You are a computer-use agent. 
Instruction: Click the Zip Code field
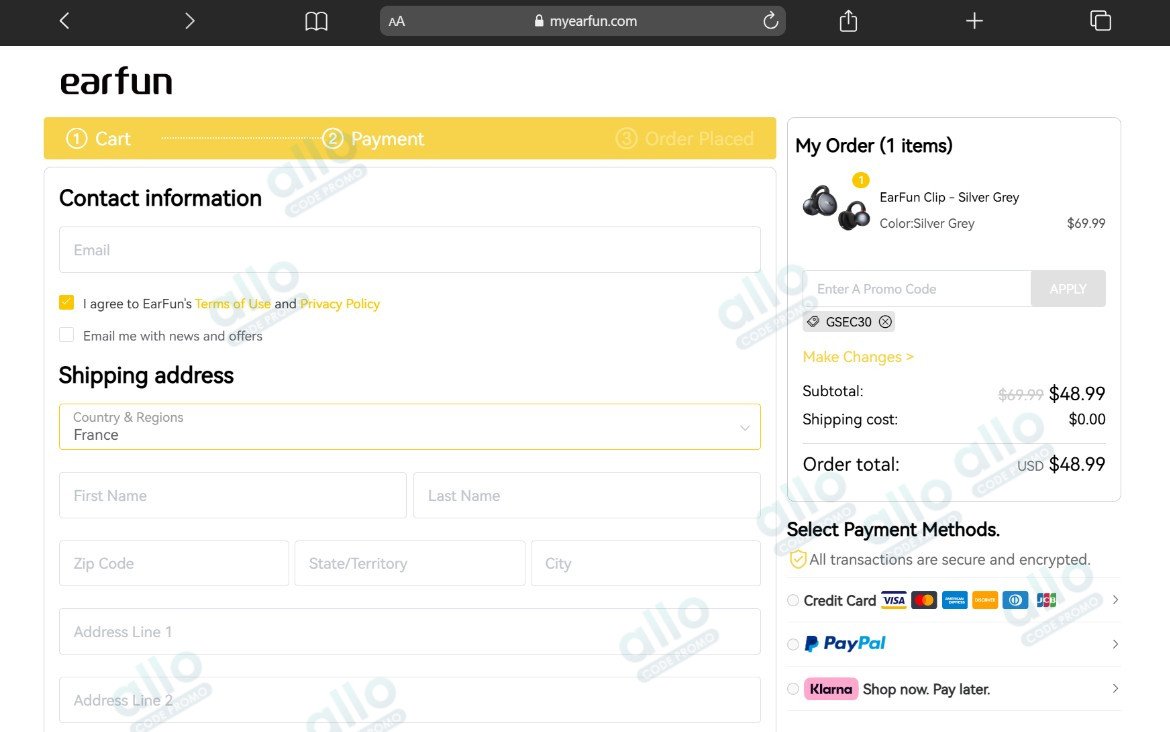[x=174, y=563]
